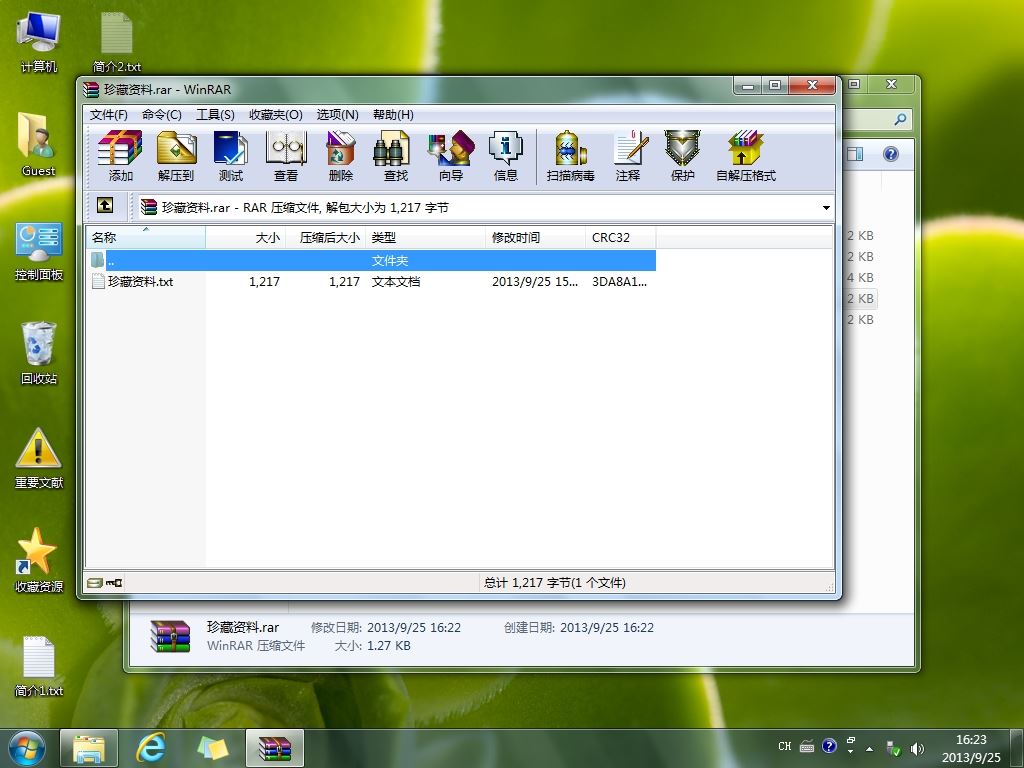The image size is (1024, 768).
Task: Click Explorer window search magnifier icon
Action: [x=900, y=119]
